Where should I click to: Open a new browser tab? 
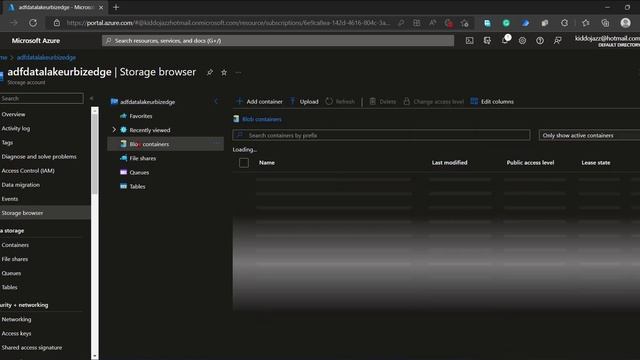click(x=116, y=7)
